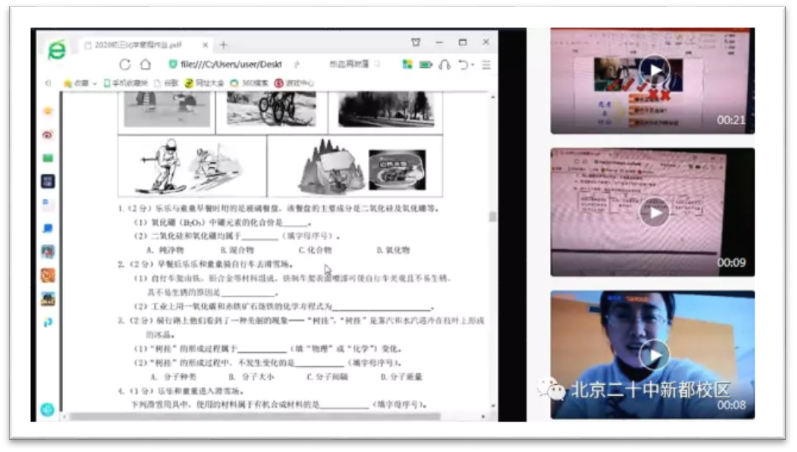The width and height of the screenshot is (797, 452).
Task: Click the undo closed-tab arrow icon
Action: point(463,65)
